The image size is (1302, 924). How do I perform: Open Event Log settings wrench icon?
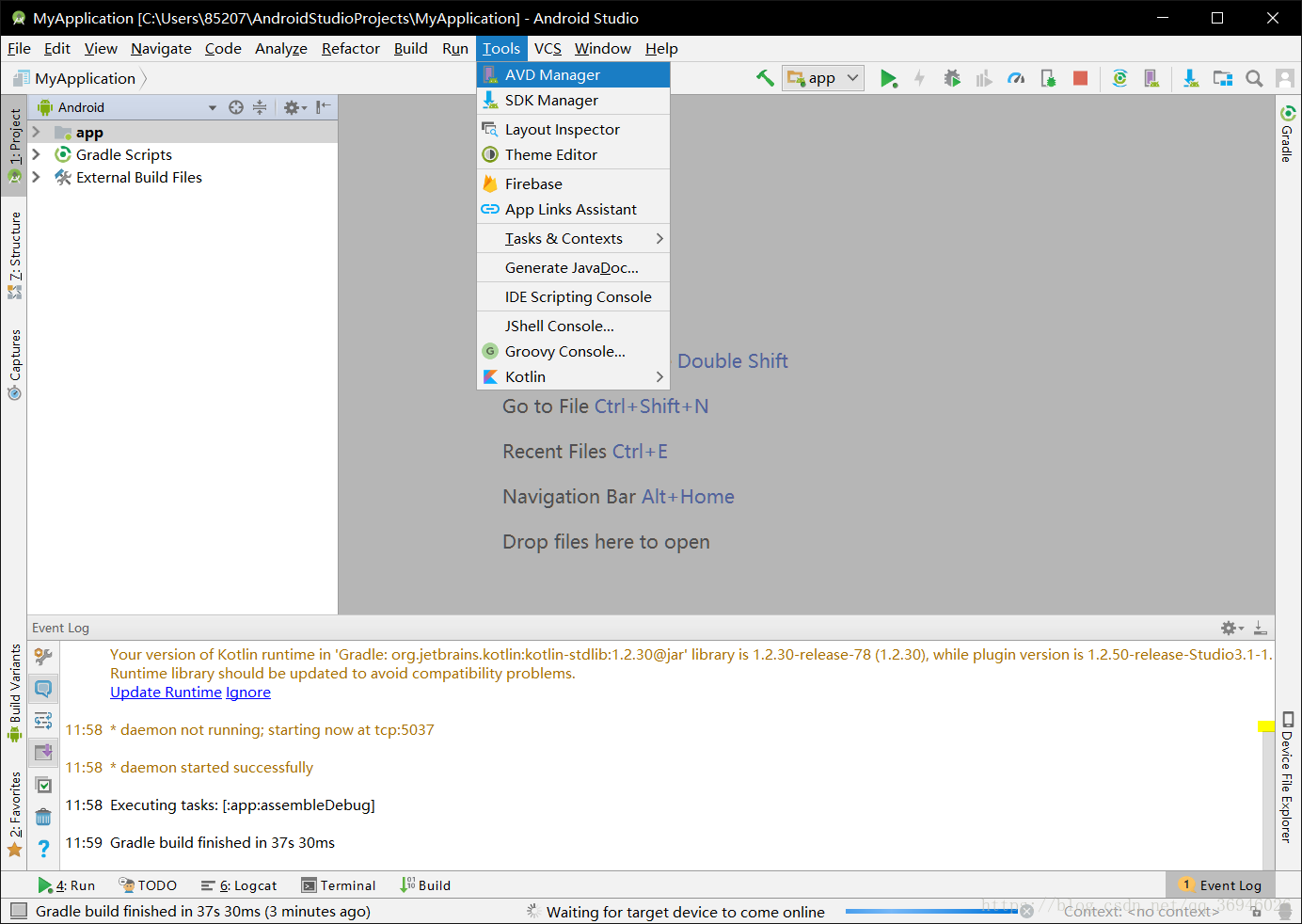click(x=43, y=657)
